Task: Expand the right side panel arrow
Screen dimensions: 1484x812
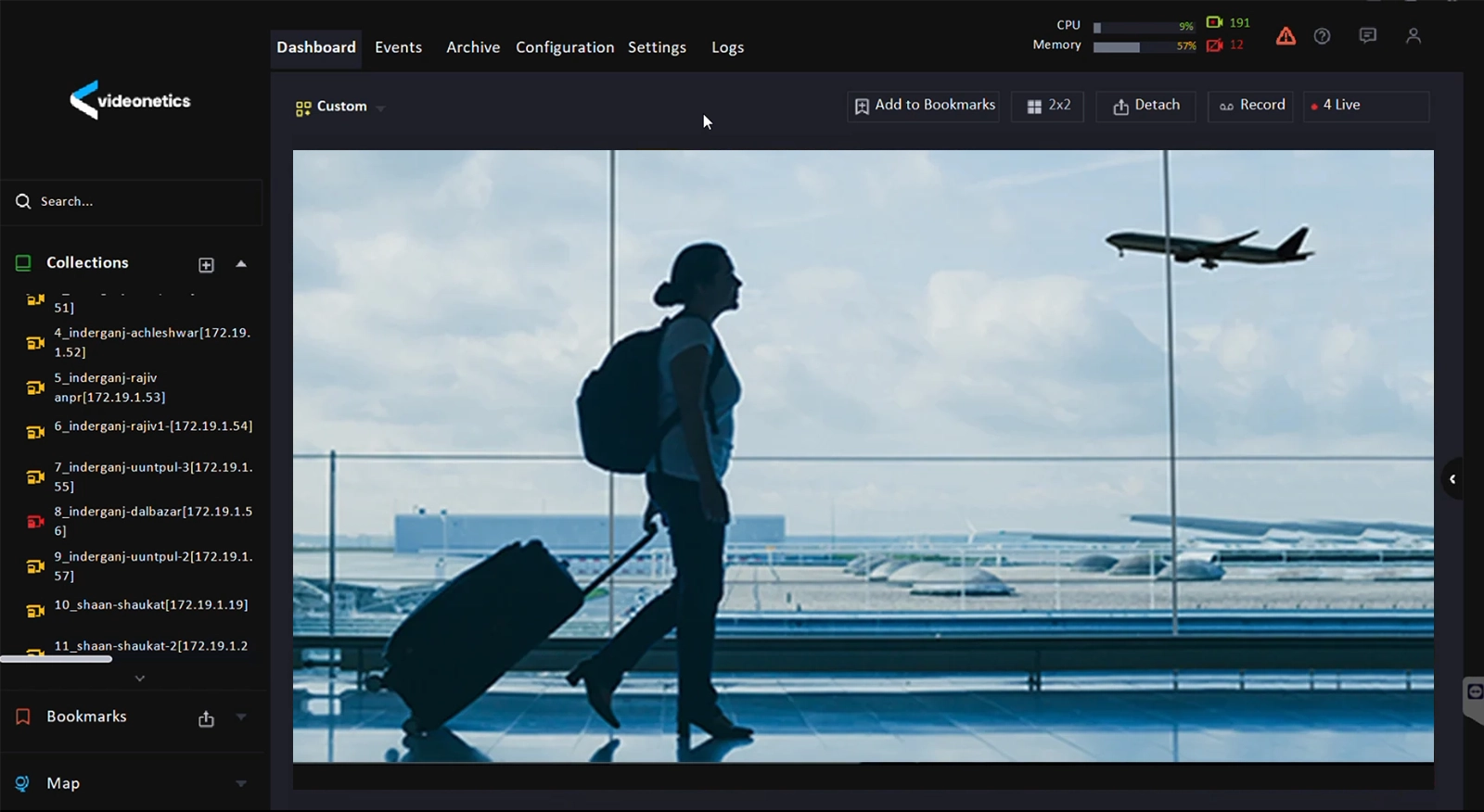Action: pyautogui.click(x=1452, y=479)
